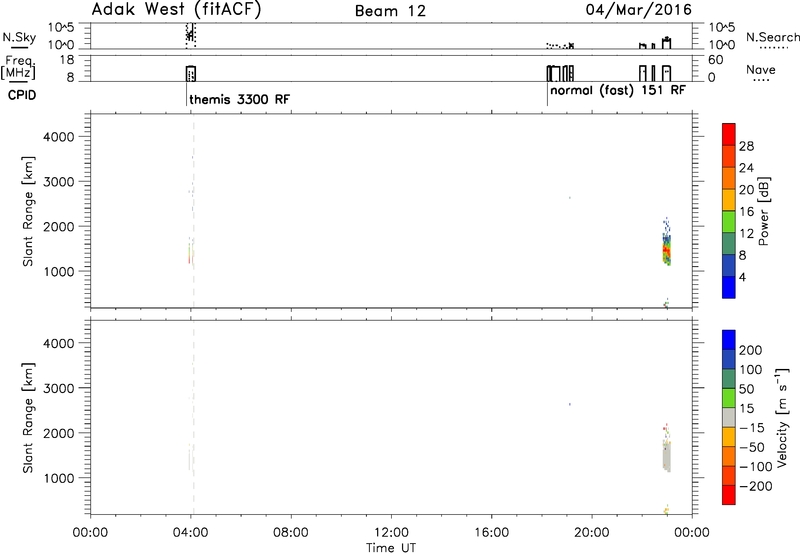Click the "04:00" time tick label

(191, 533)
